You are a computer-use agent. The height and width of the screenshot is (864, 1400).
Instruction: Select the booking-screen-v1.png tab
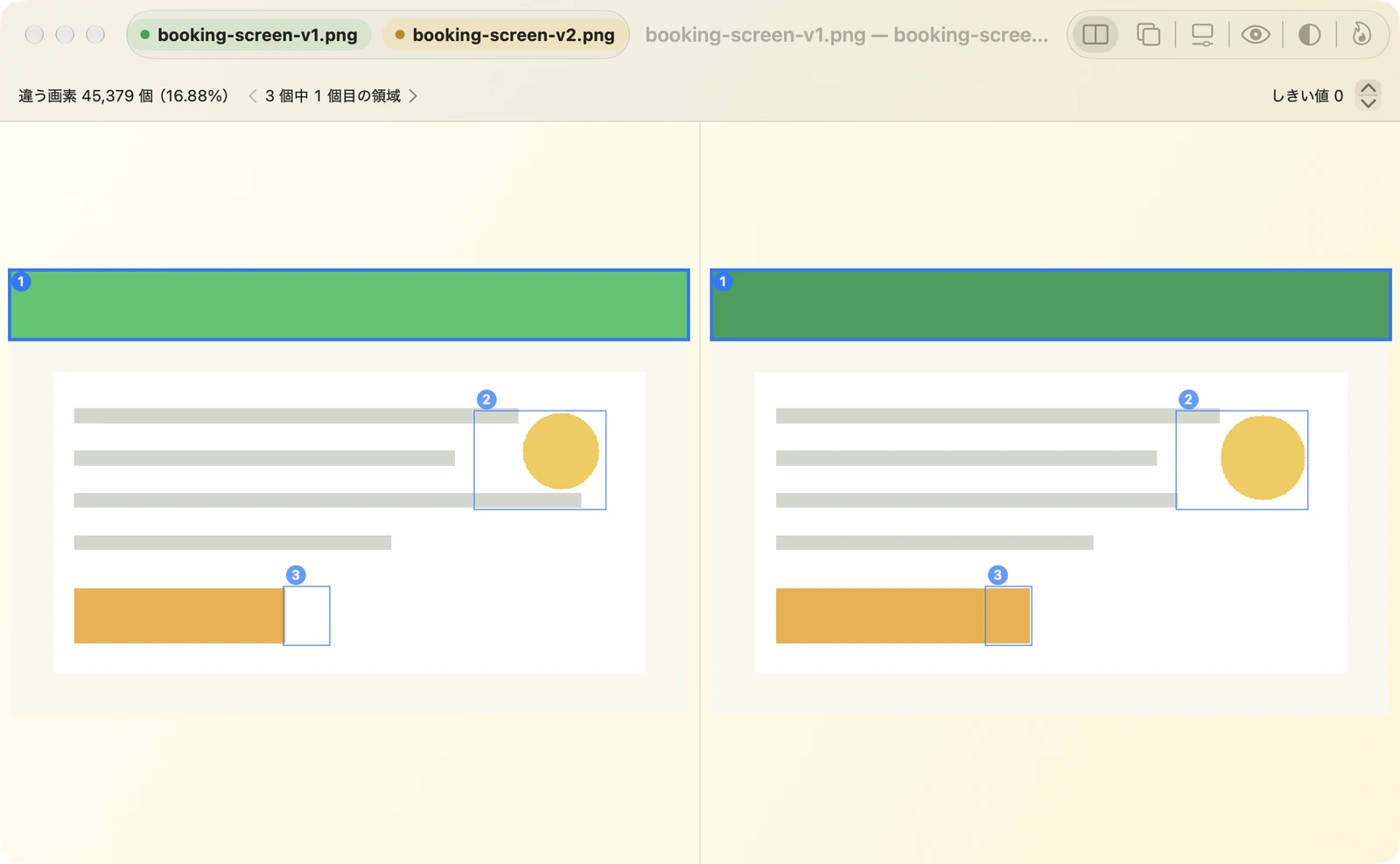tap(249, 35)
